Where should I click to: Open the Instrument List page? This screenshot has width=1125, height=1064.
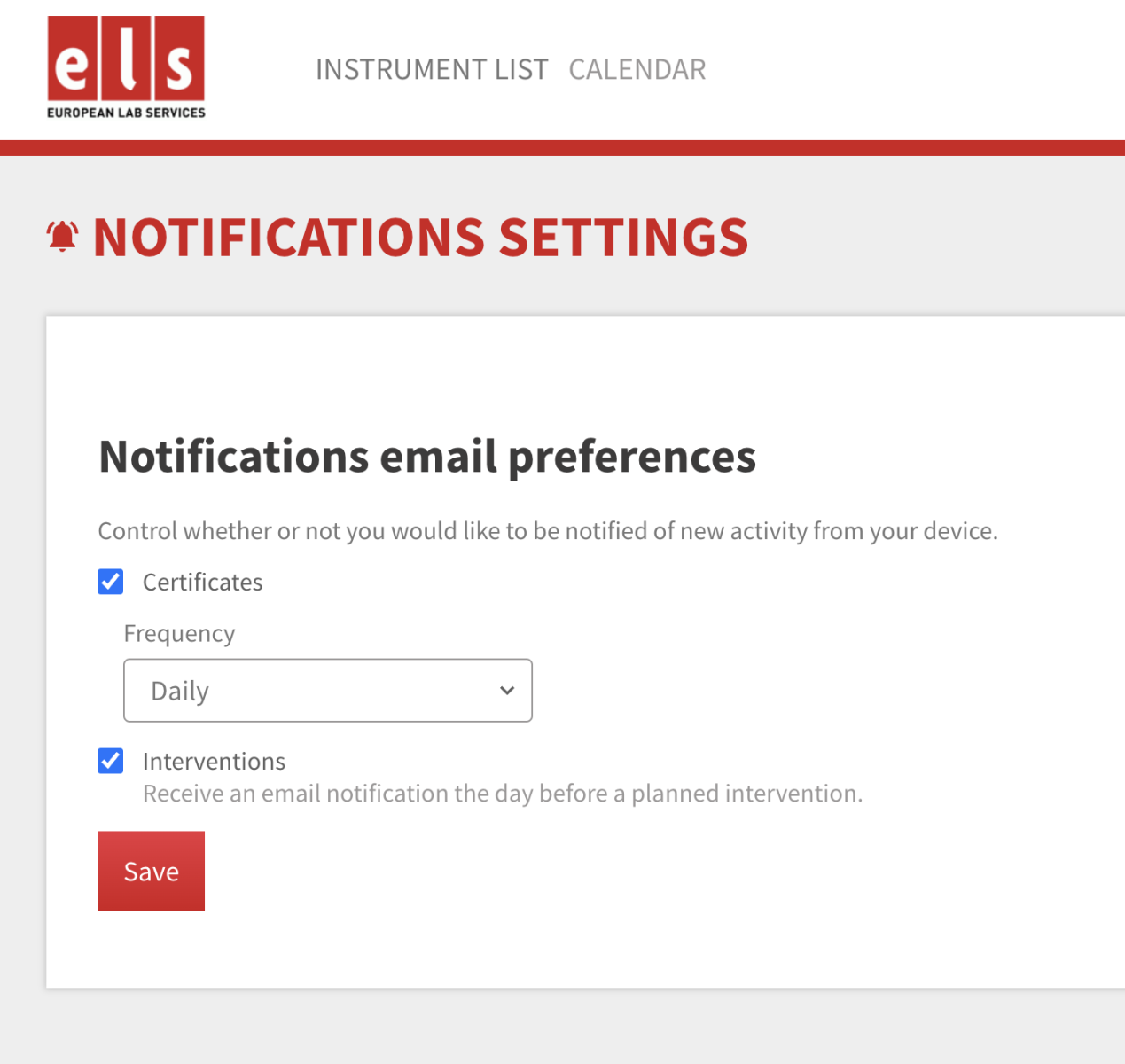(x=432, y=69)
